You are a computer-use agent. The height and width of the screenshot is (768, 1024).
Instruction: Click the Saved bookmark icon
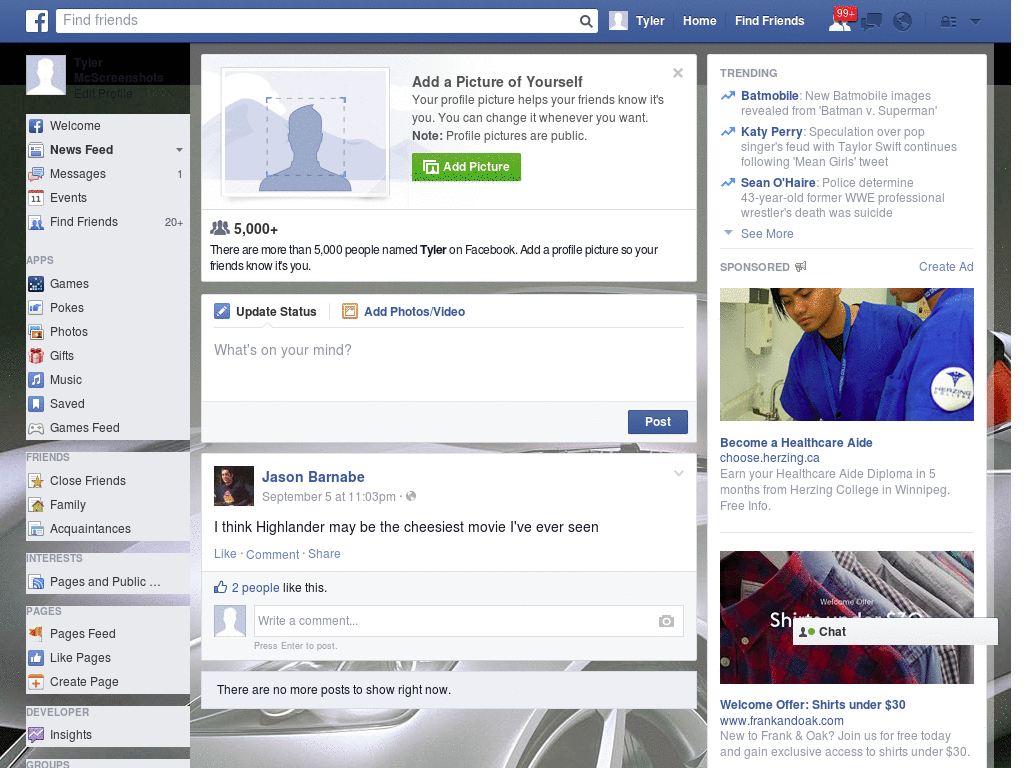click(x=36, y=404)
